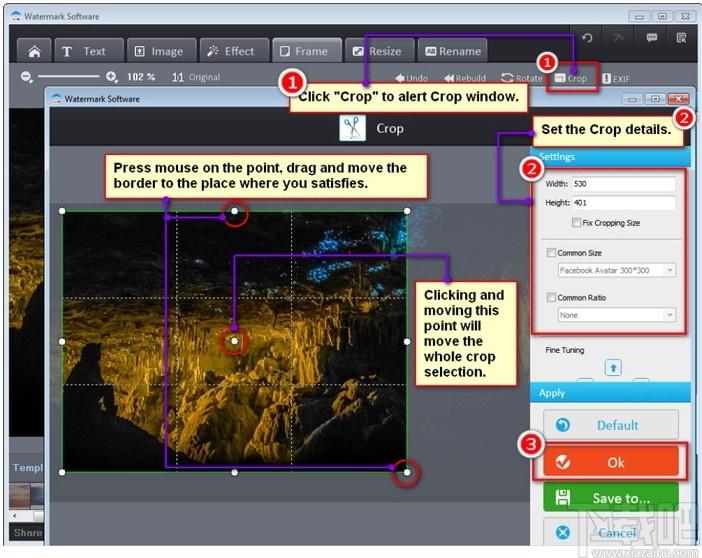Click the Fine Tuning up arrow
702x558 pixels.
tap(613, 368)
